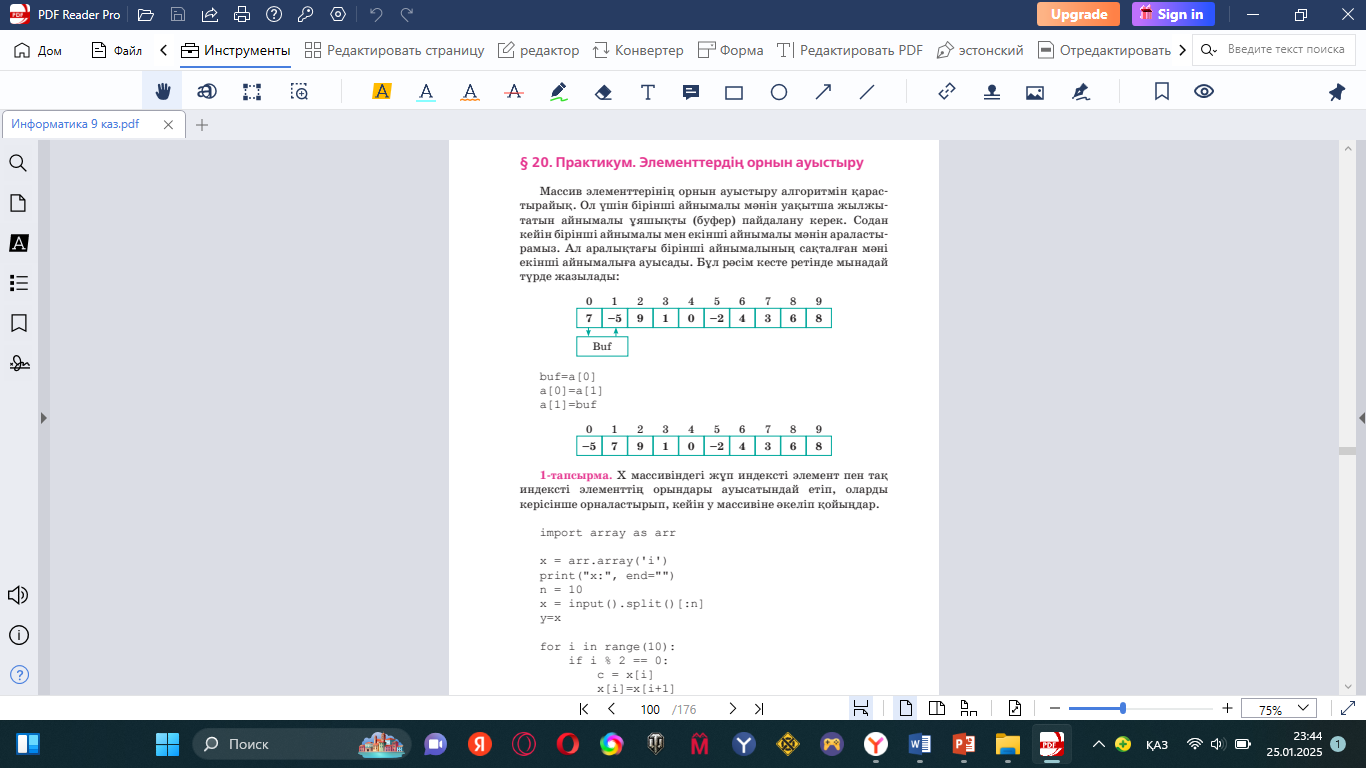Image resolution: width=1366 pixels, height=768 pixels.
Task: Pick the rectangle shape tool
Action: (x=734, y=92)
